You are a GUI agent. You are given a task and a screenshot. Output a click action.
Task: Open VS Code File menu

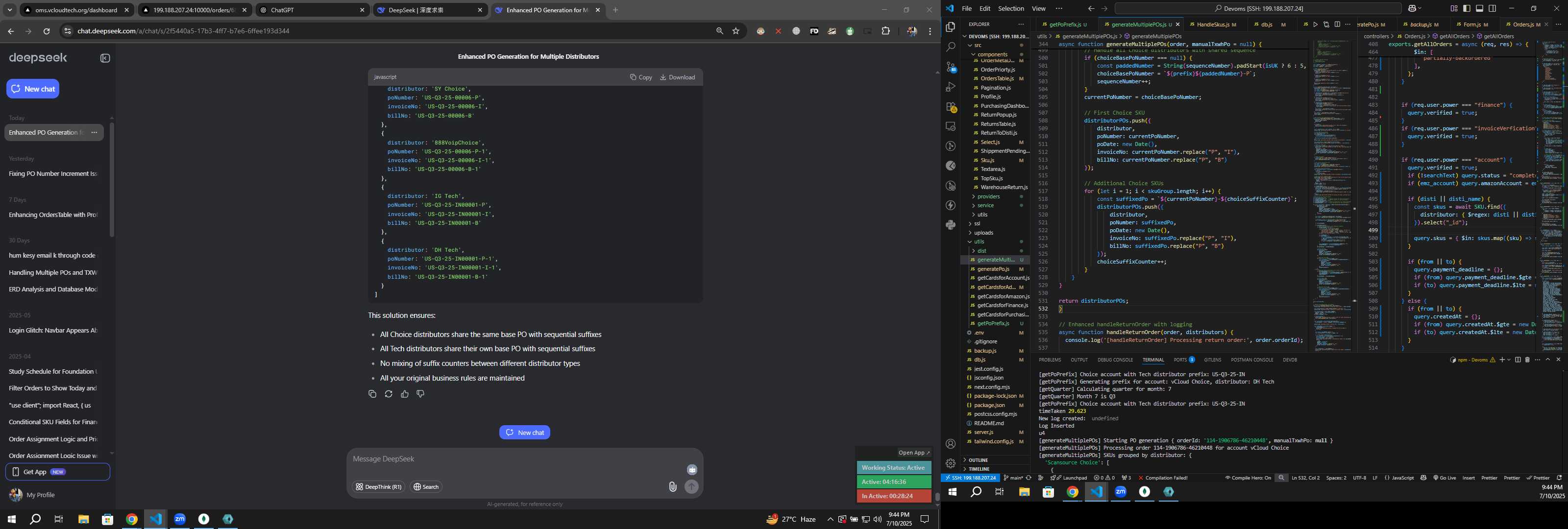pyautogui.click(x=967, y=8)
